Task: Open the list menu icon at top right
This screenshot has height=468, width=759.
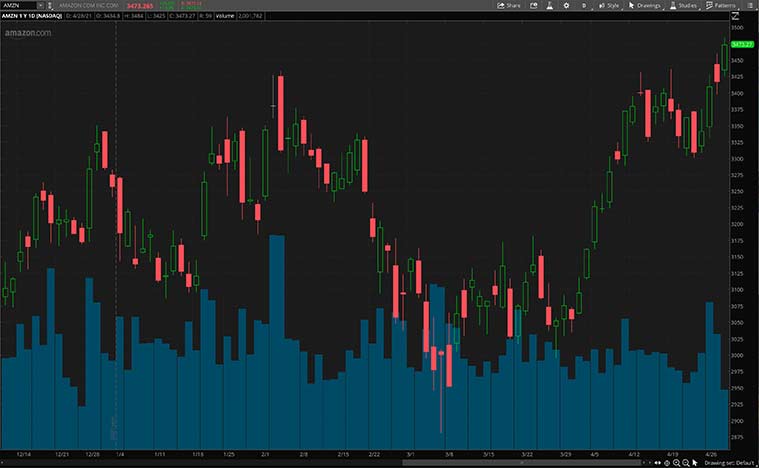Action: point(751,5)
